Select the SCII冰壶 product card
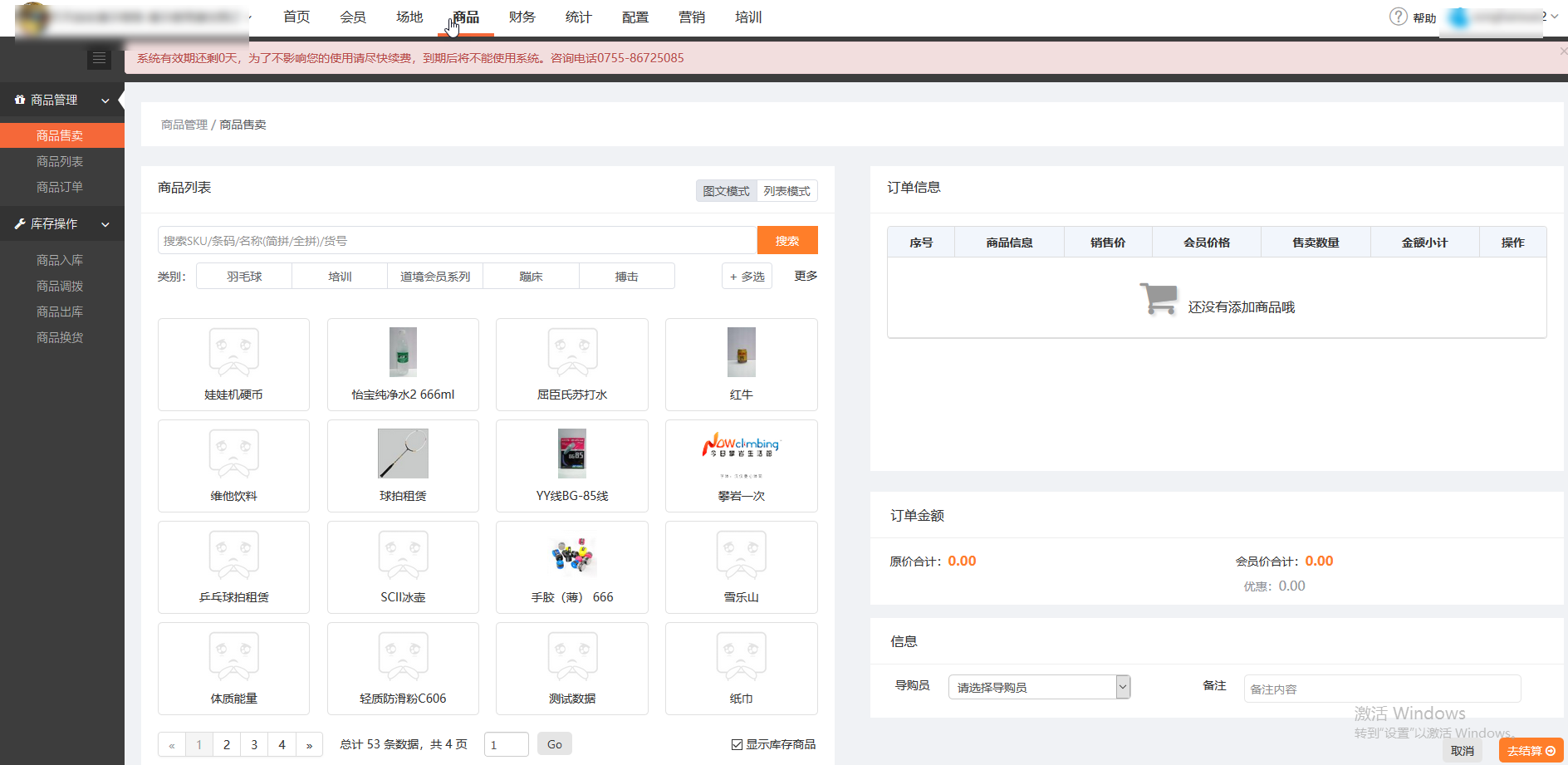Viewport: 1568px width, 765px height. [x=403, y=567]
